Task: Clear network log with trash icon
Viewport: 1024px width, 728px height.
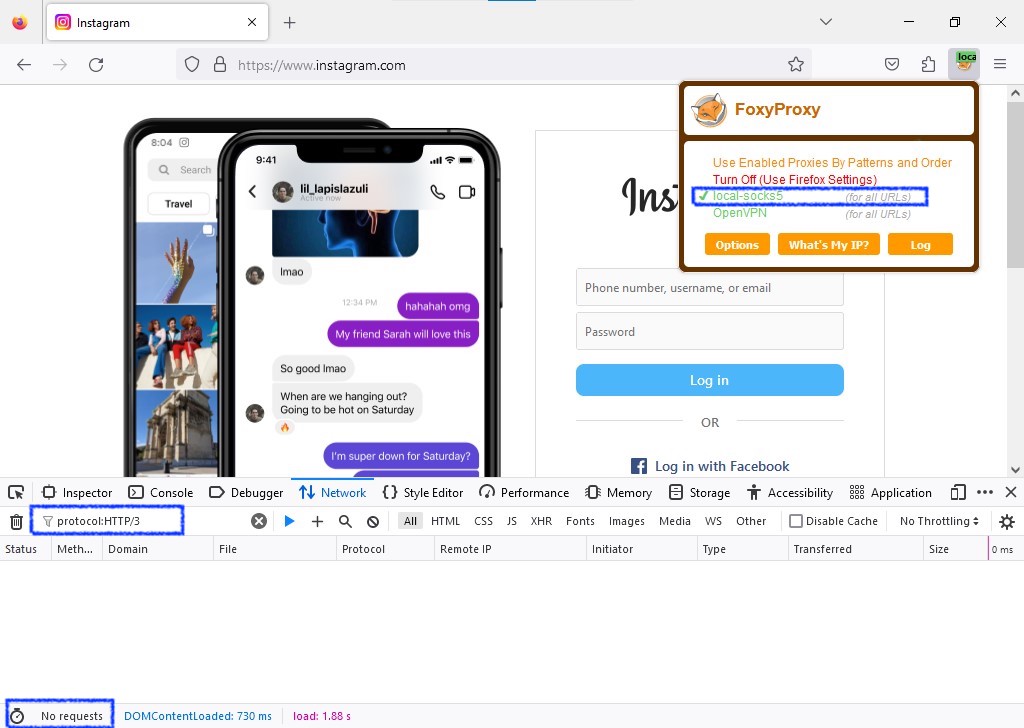Action: coord(16,521)
